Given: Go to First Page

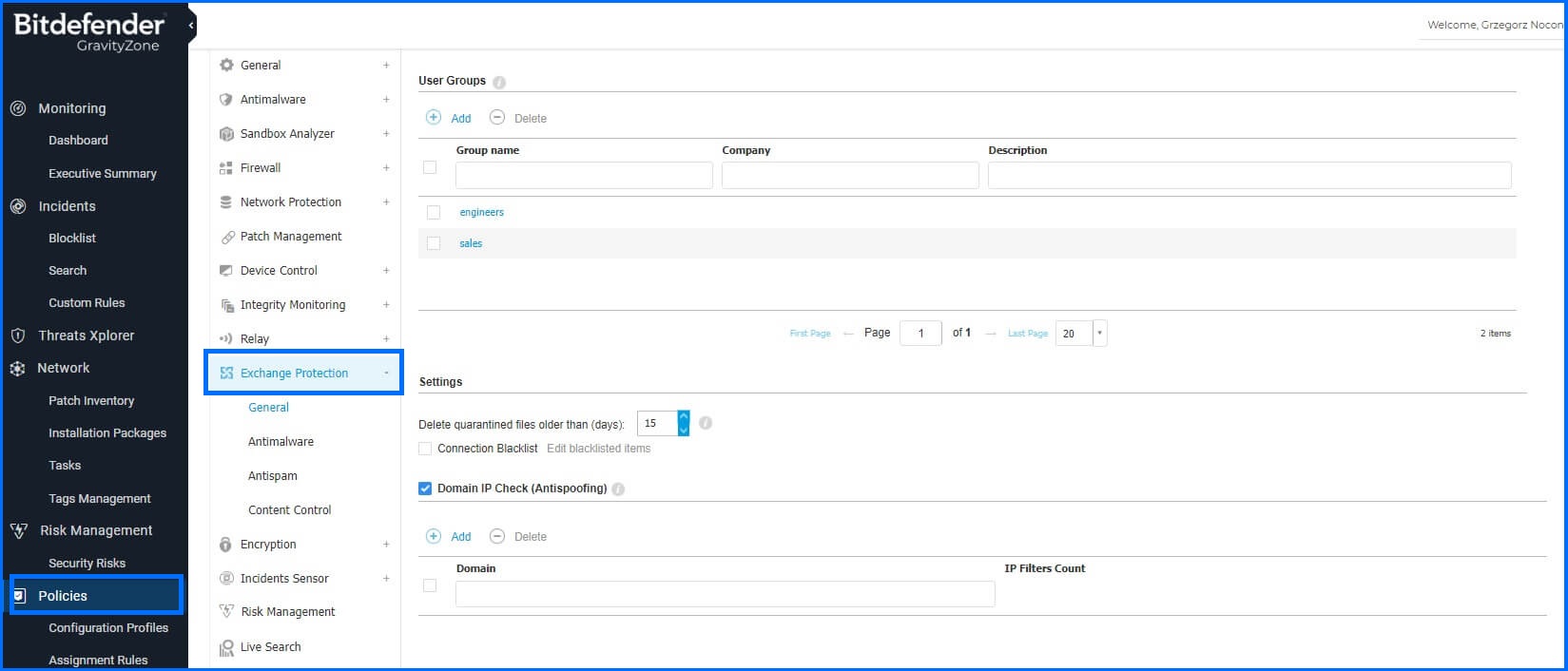Looking at the screenshot, I should tap(810, 334).
